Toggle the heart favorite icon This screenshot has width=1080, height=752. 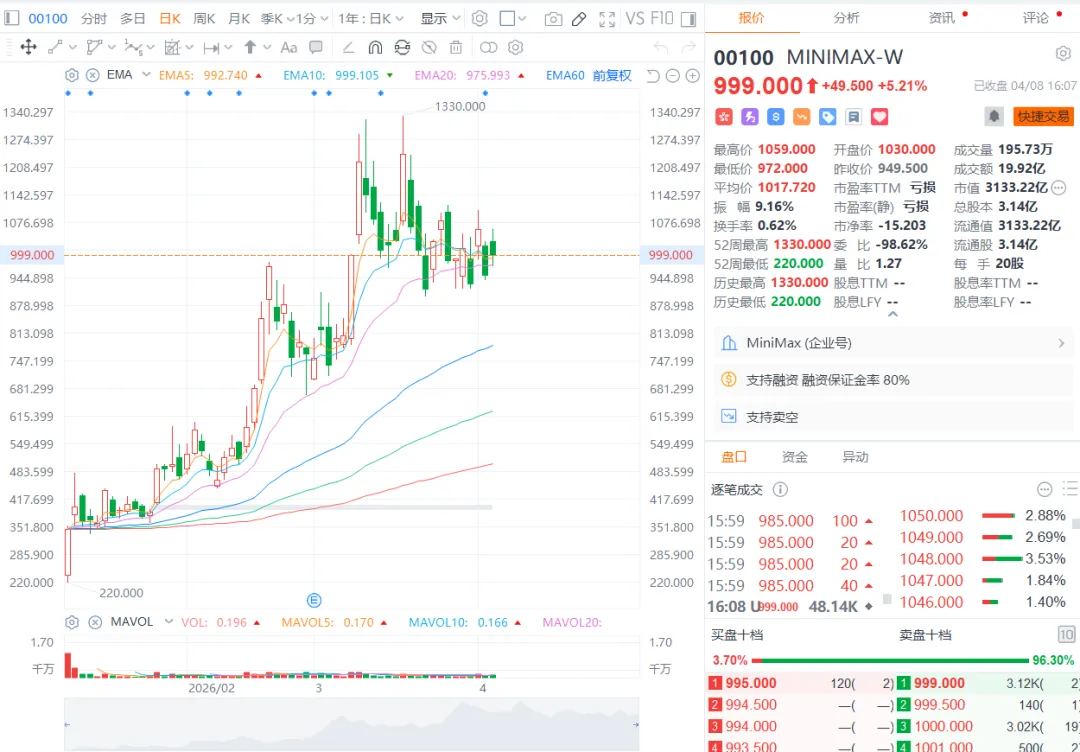(x=880, y=117)
